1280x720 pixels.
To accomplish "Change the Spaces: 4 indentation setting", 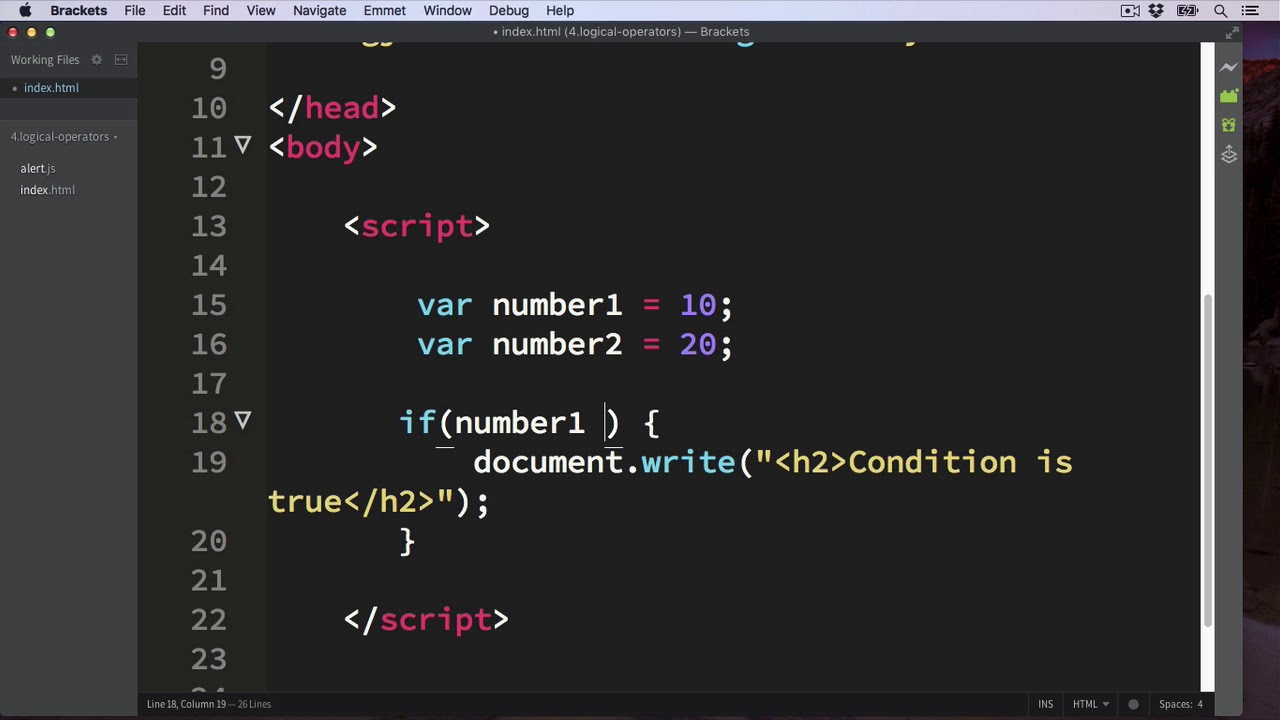I will [1181, 704].
